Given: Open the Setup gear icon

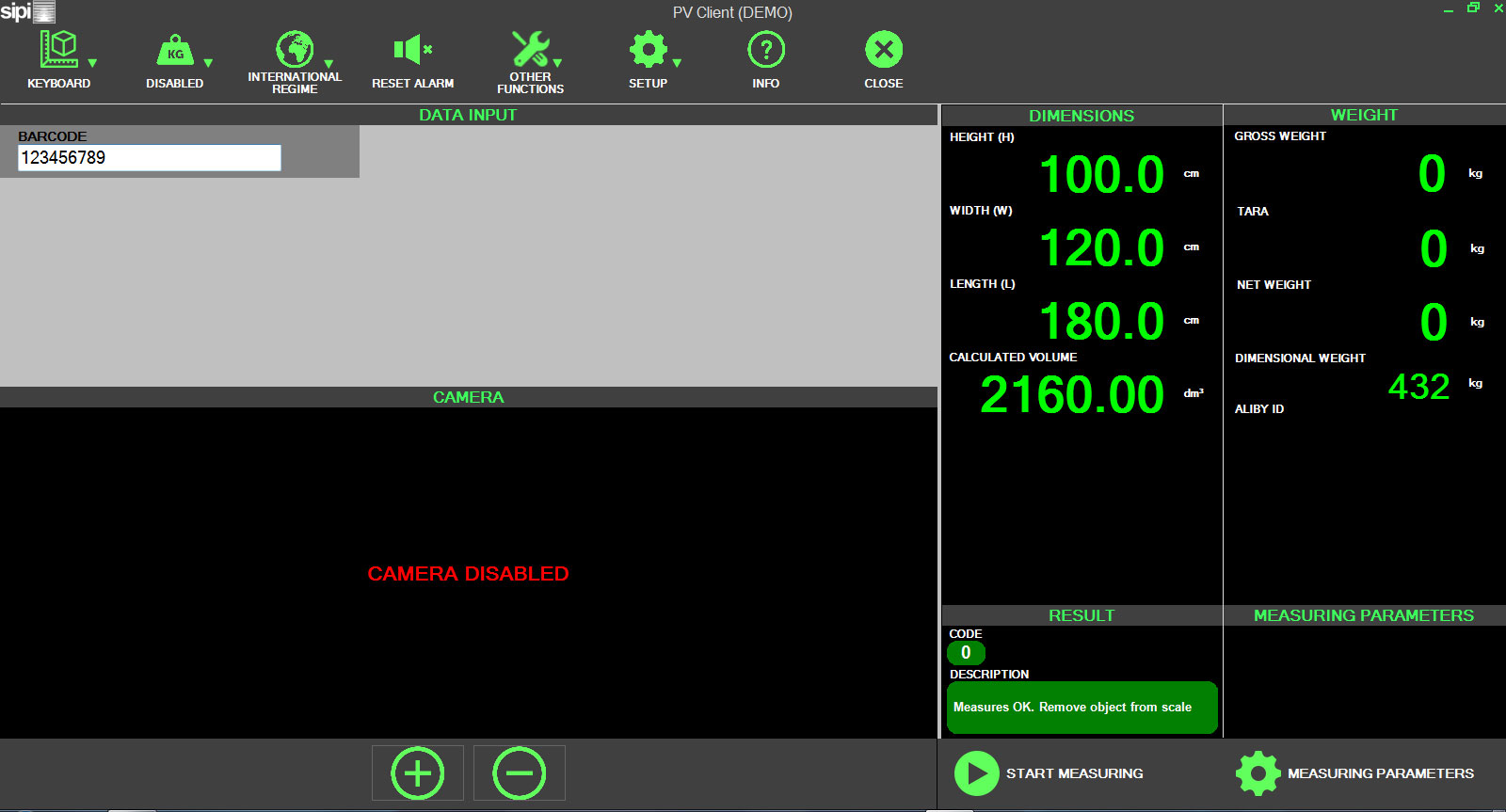Looking at the screenshot, I should 648,49.
